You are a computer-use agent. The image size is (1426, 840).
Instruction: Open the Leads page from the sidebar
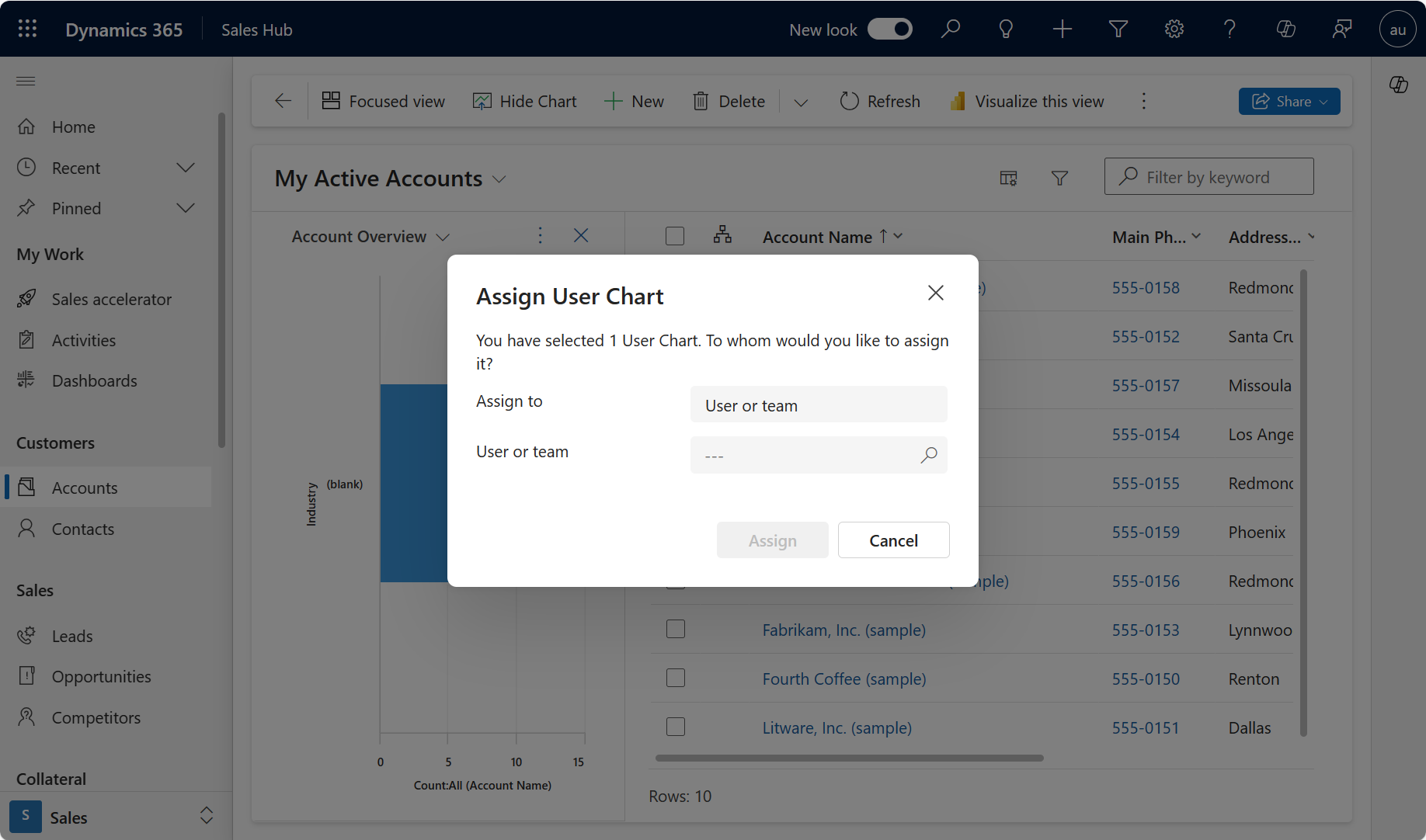72,636
